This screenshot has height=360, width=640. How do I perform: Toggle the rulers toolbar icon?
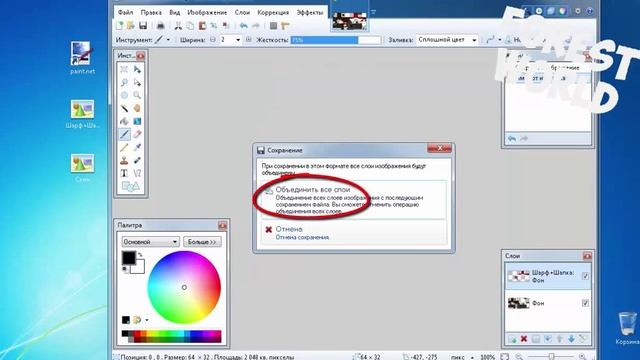pos(285,26)
